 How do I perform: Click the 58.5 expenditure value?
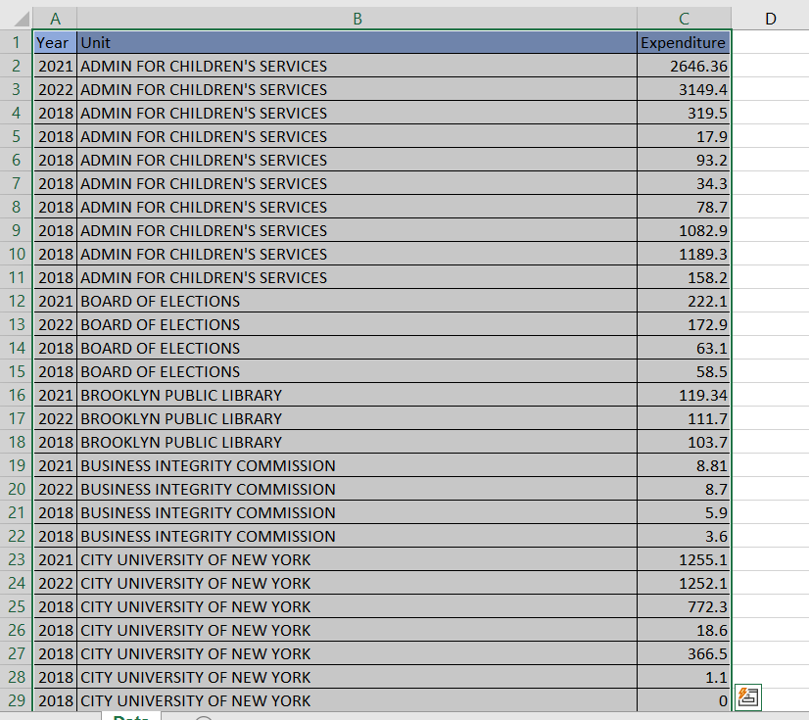tap(684, 372)
